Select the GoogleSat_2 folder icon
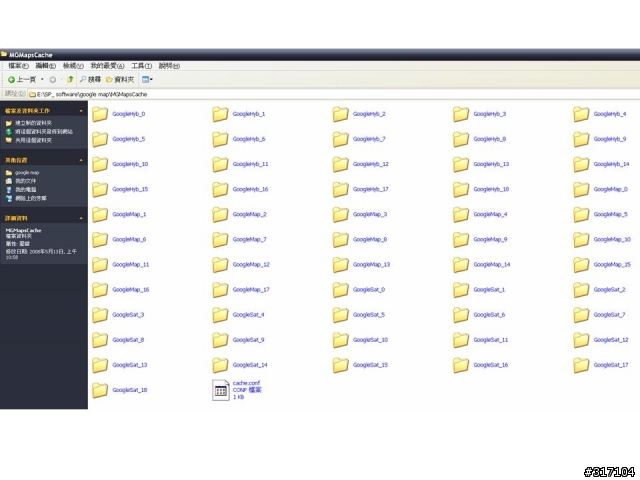Viewport: 640px width, 480px height. [581, 290]
